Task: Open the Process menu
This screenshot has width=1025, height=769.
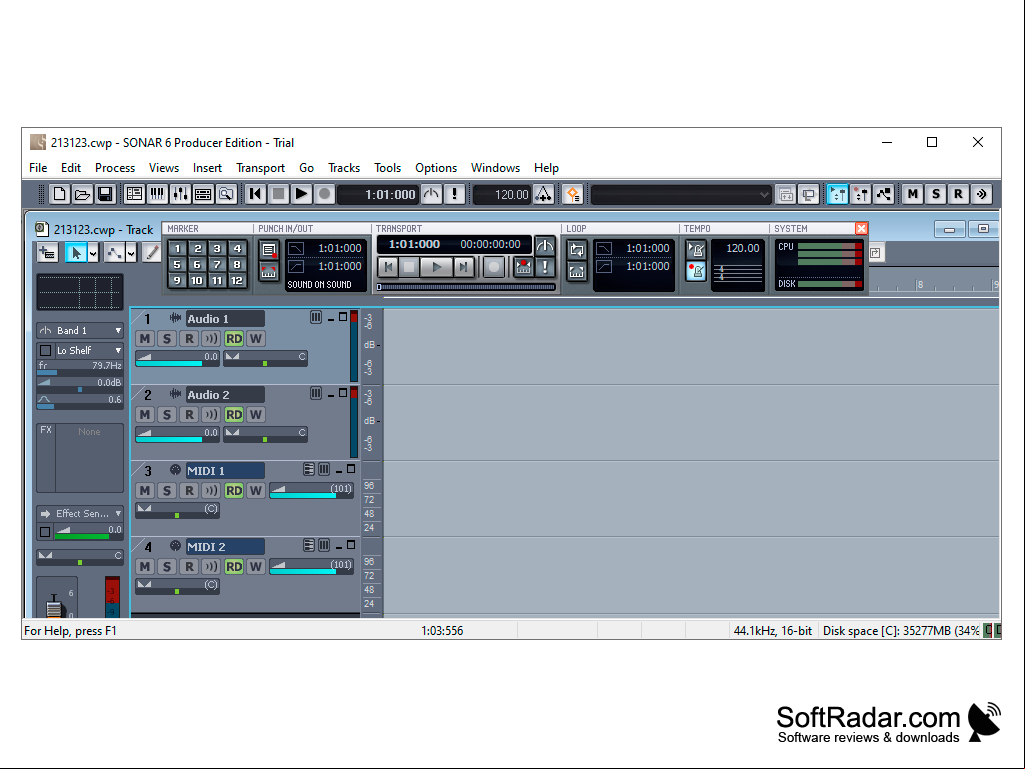Action: pyautogui.click(x=115, y=168)
